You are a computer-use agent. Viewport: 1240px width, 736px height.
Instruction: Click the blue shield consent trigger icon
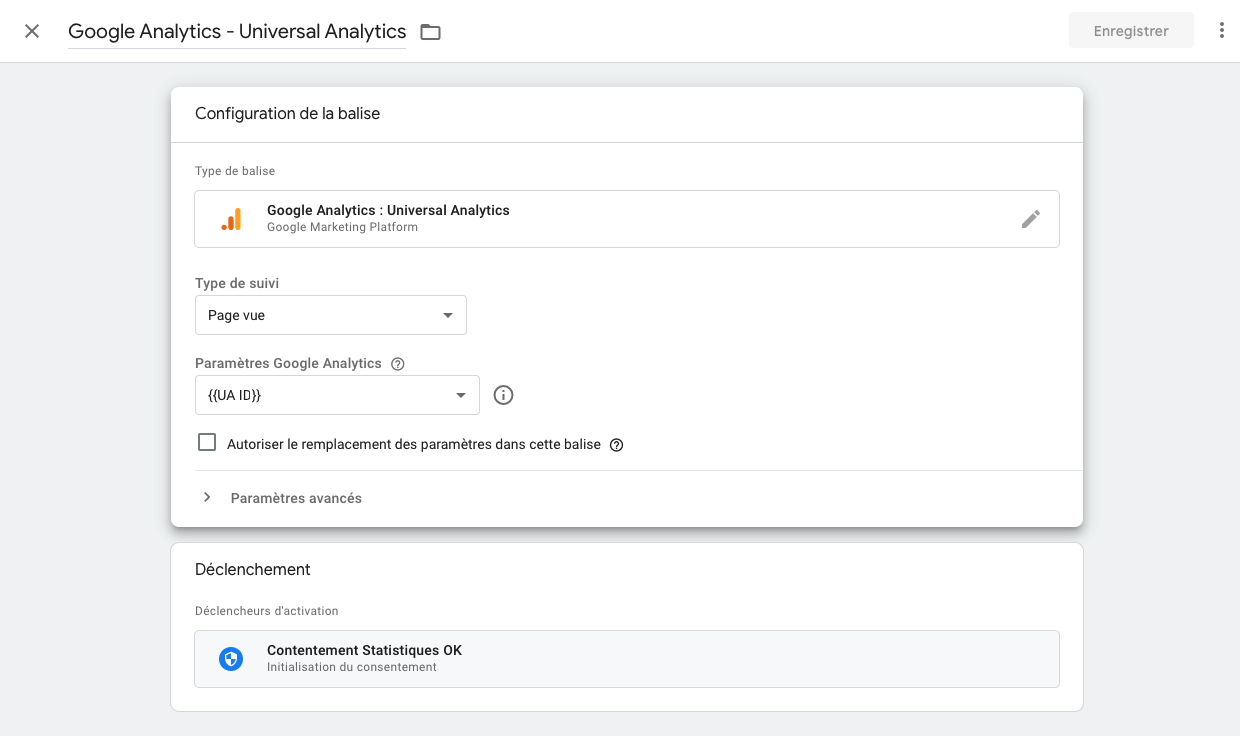pyautogui.click(x=231, y=659)
